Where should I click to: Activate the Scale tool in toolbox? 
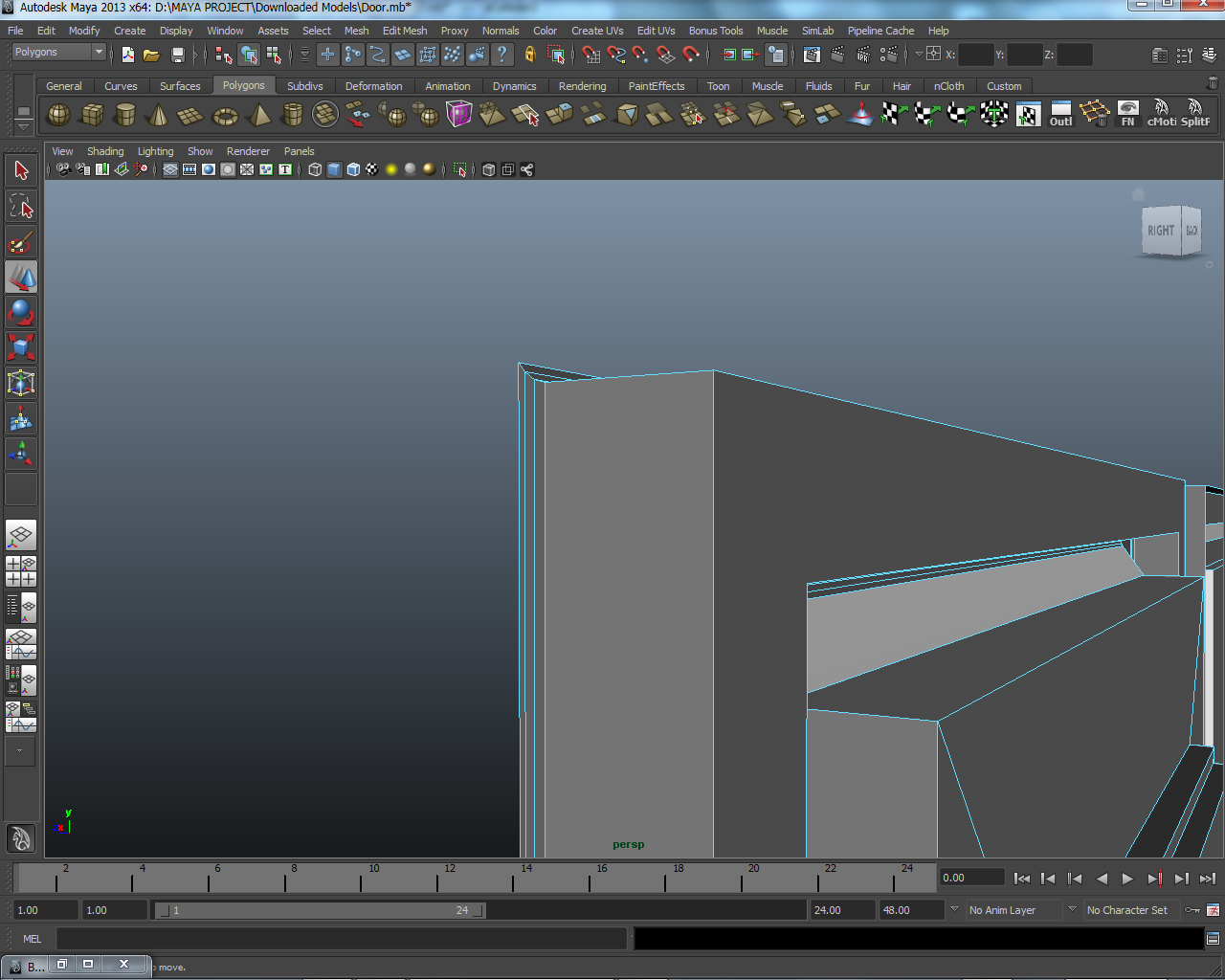click(21, 346)
